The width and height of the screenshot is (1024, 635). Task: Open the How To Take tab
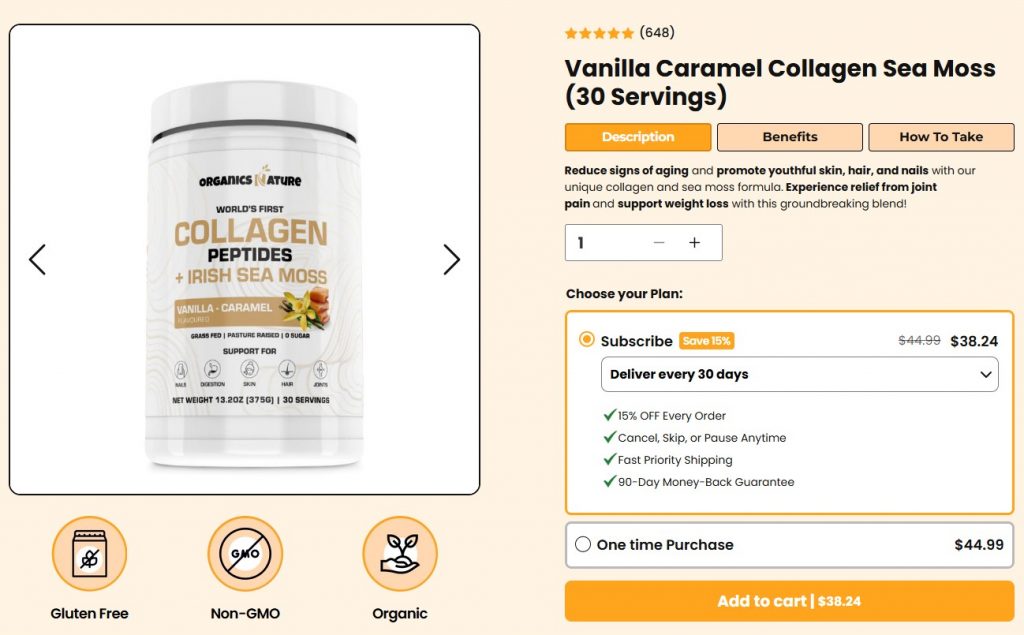point(941,137)
